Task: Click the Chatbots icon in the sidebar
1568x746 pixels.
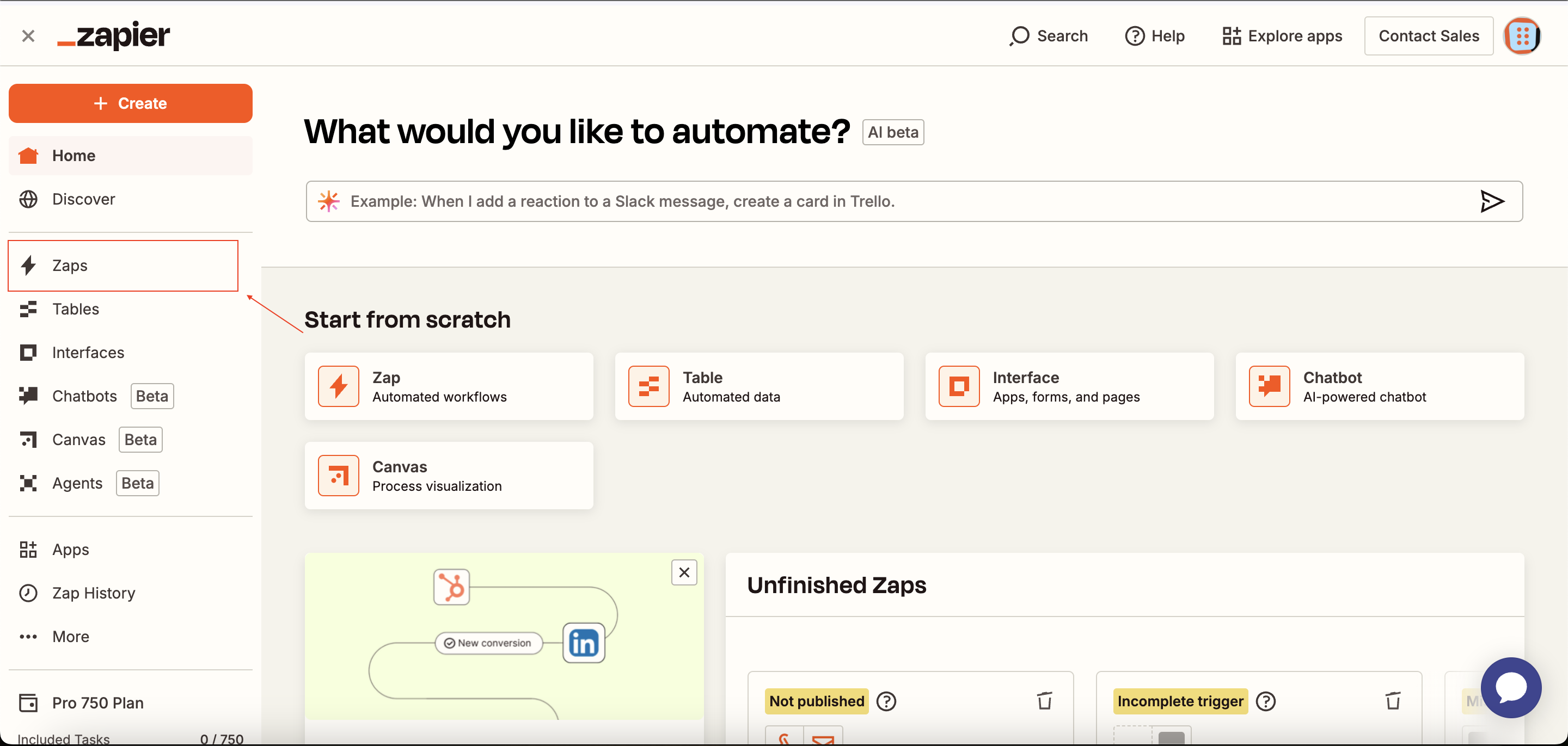Action: (x=28, y=396)
